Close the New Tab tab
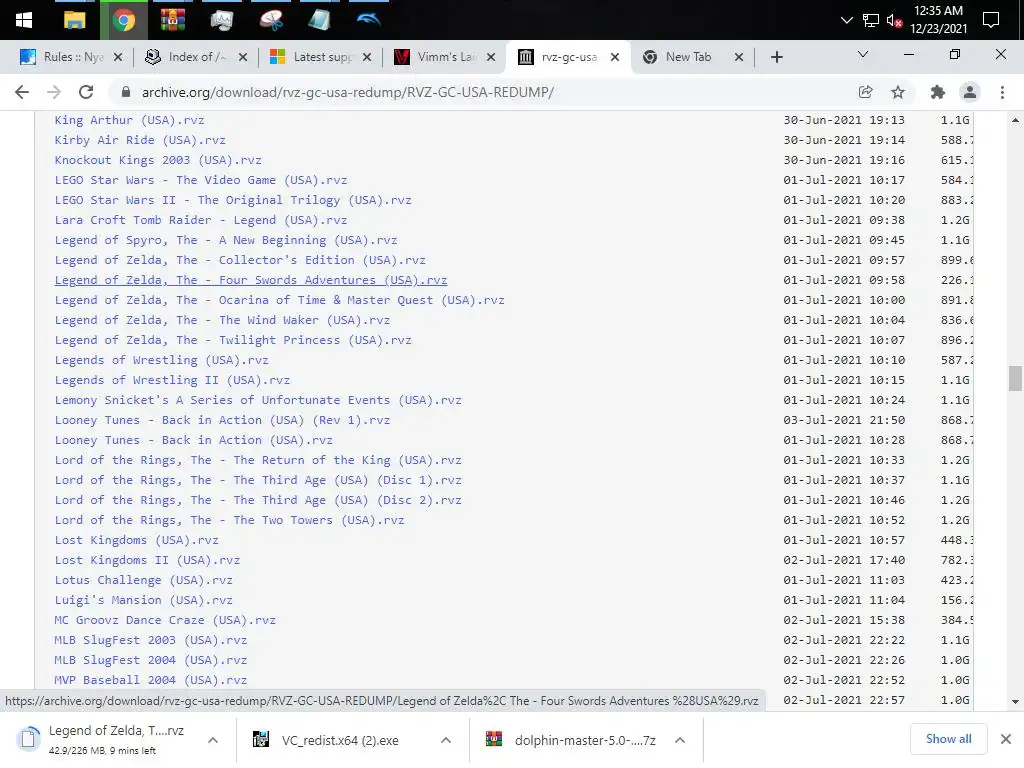 (739, 57)
